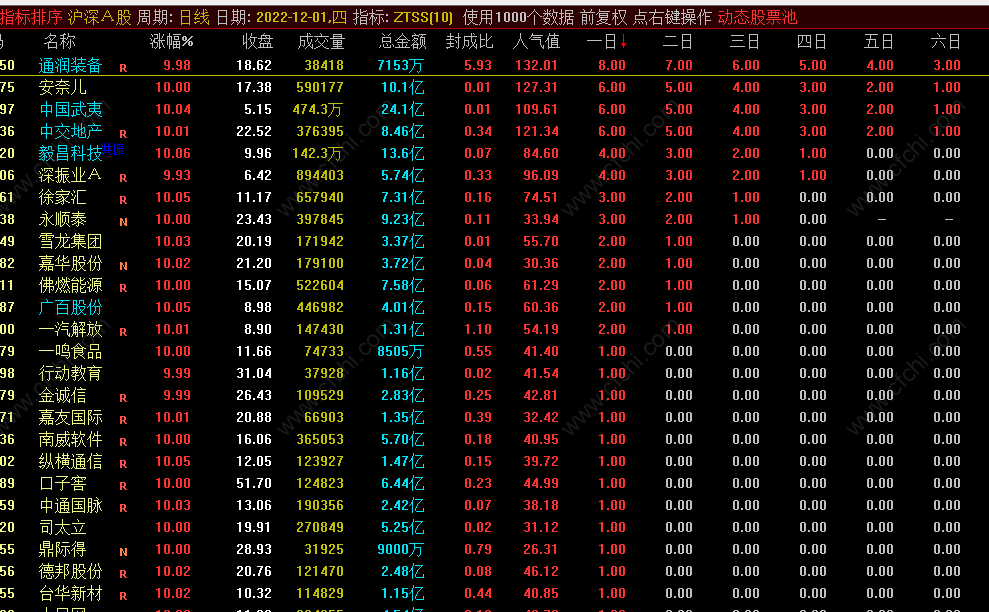Click the R marker beside 金诚信
Image resolution: width=989 pixels, height=612 pixels.
click(x=124, y=399)
